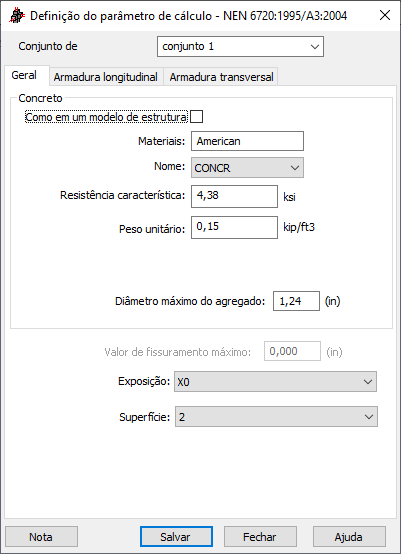
Task: Click the chevron arrow of conjunto dropdown
Action: click(x=314, y=47)
